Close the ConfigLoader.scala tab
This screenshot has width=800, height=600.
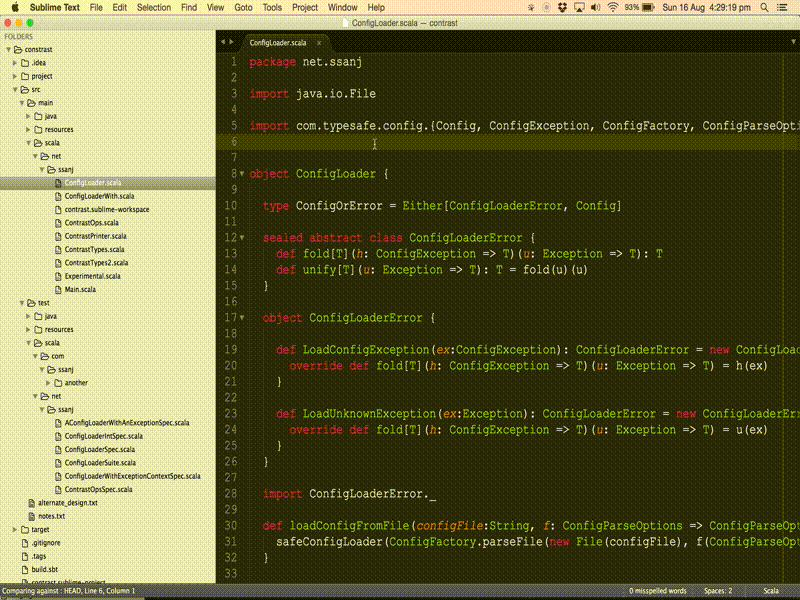(319, 43)
